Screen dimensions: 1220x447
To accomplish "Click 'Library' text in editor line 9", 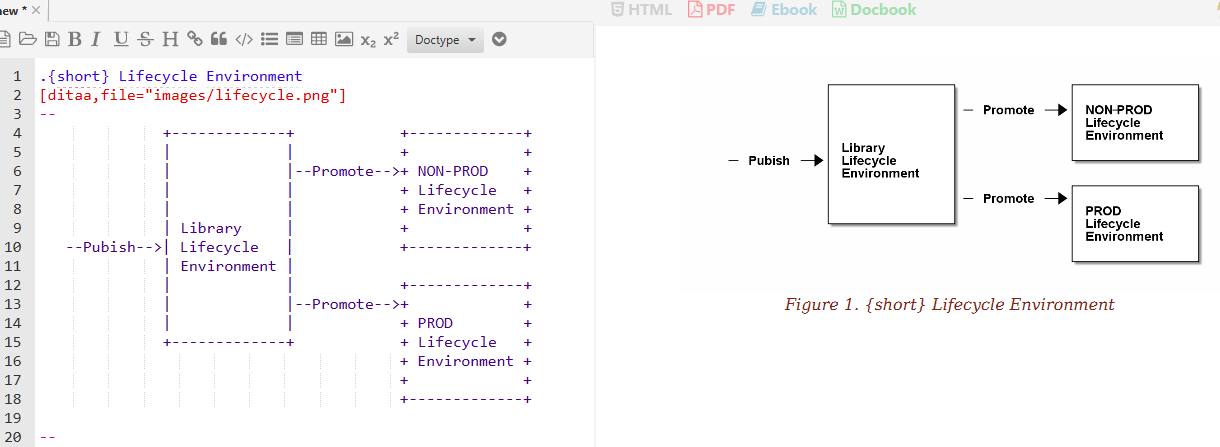I will (211, 228).
